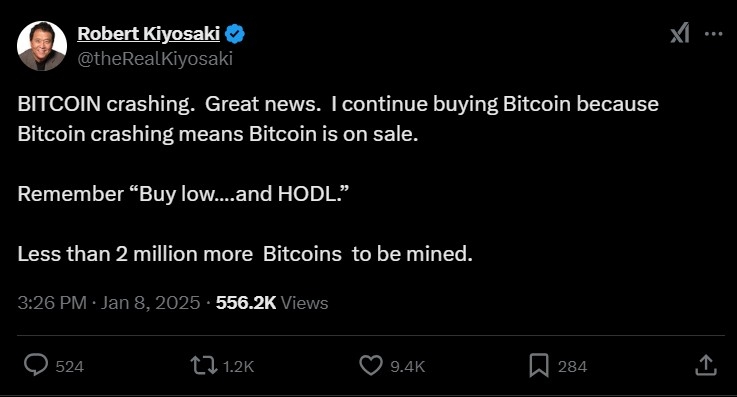737x397 pixels.
Task: Click the reply speech bubble icon
Action: tap(36, 365)
